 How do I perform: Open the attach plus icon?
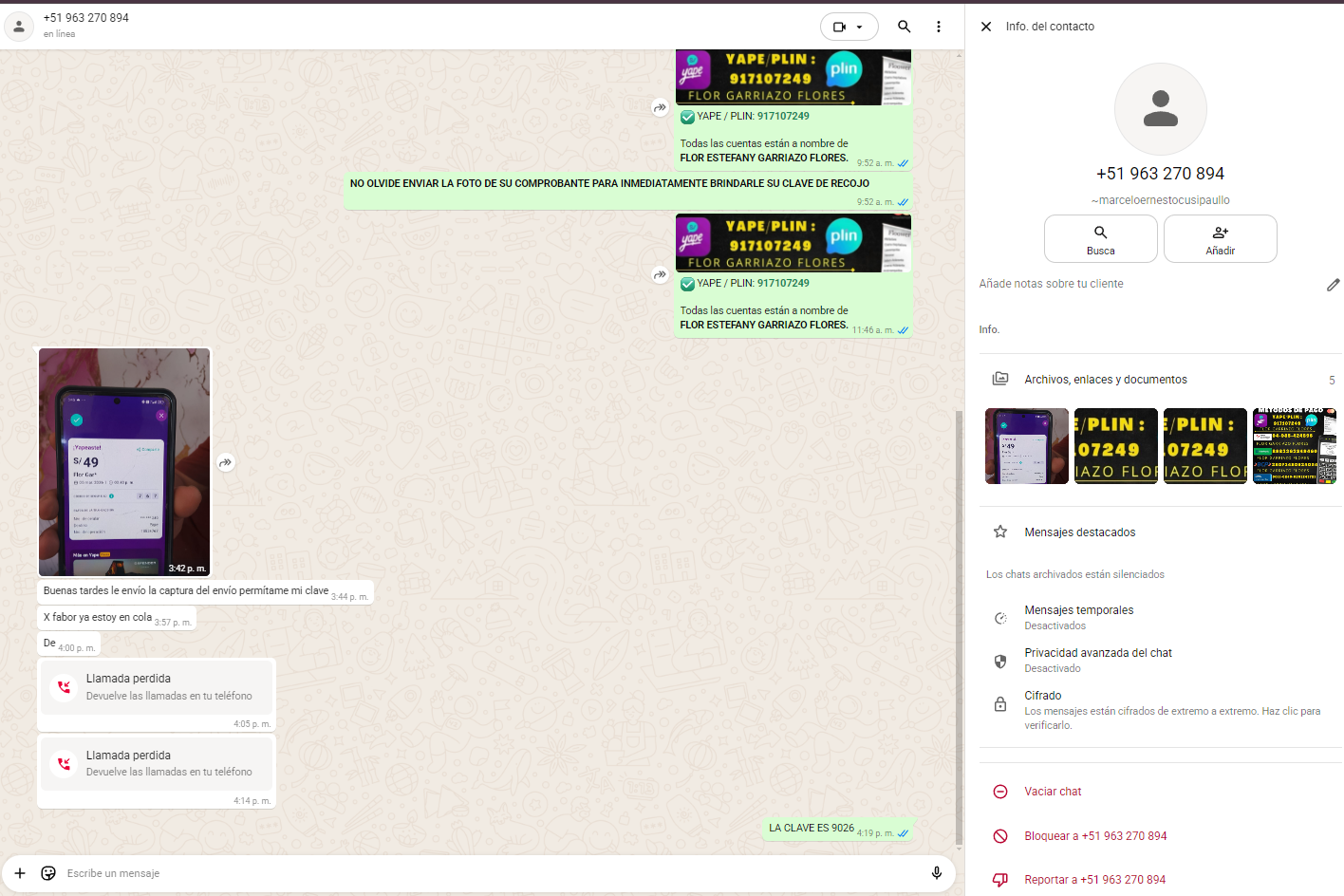click(20, 873)
